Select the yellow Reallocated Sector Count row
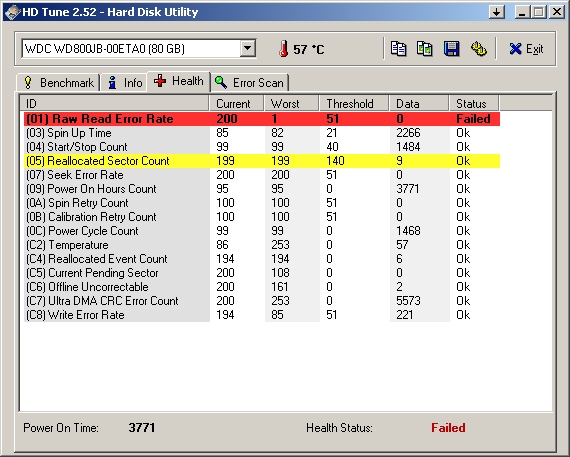This screenshot has width=570, height=457. click(x=262, y=161)
